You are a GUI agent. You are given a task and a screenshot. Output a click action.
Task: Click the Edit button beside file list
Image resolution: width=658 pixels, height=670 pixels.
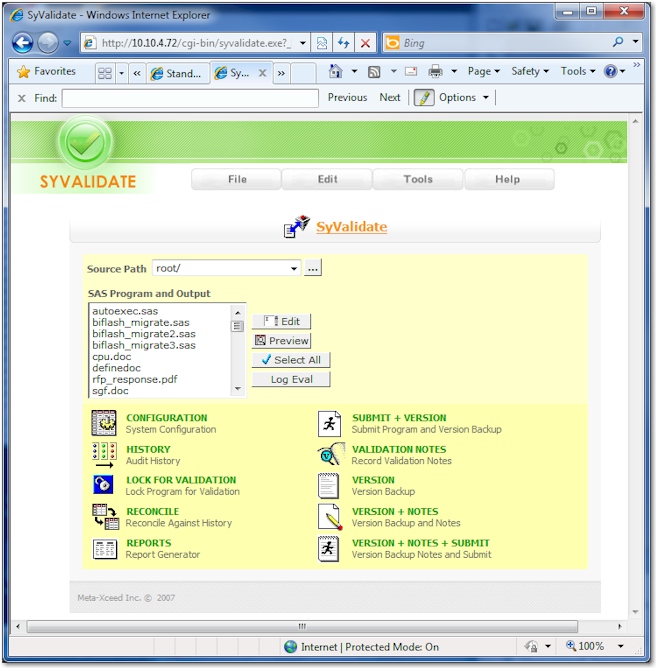pyautogui.click(x=281, y=321)
